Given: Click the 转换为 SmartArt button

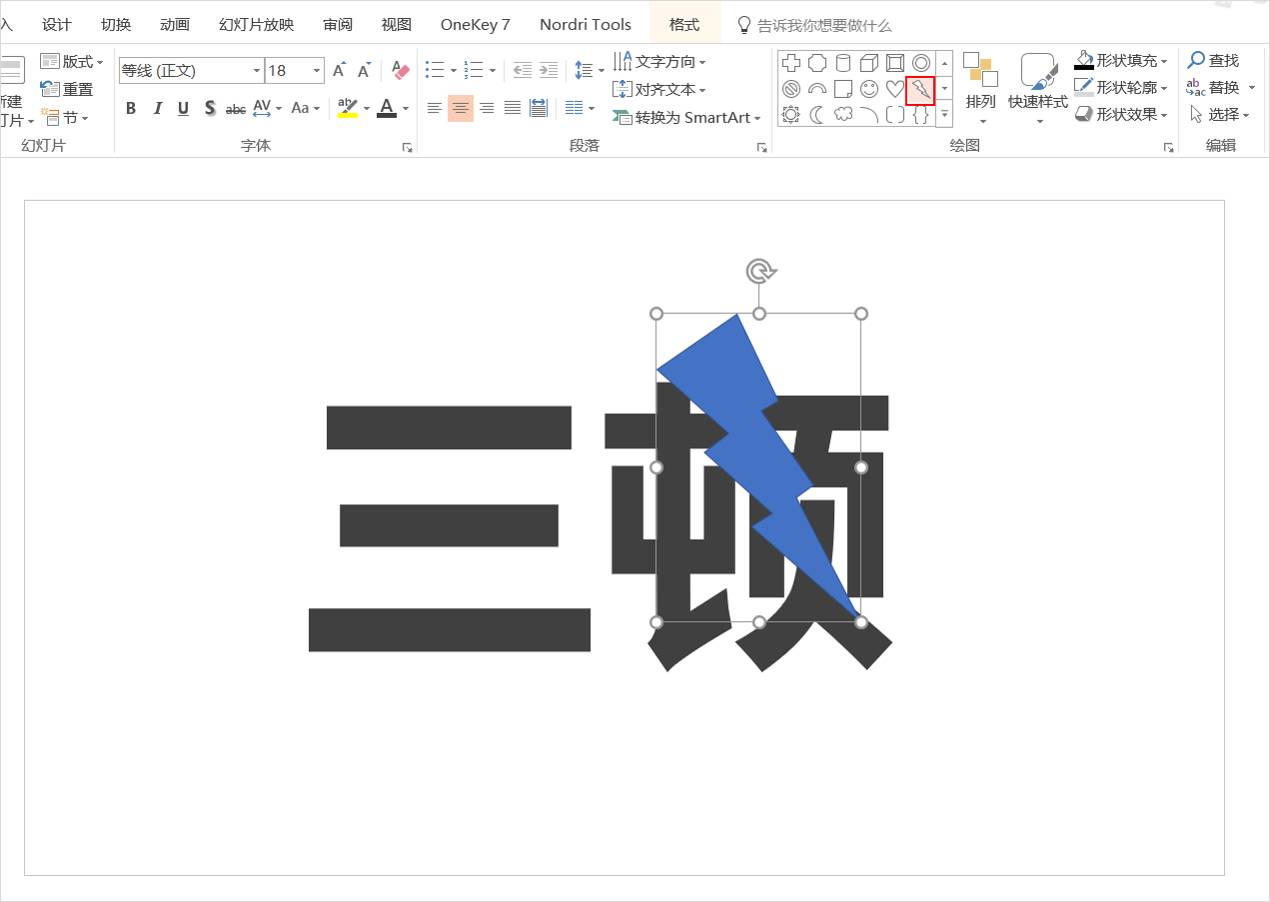Looking at the screenshot, I should 686,118.
